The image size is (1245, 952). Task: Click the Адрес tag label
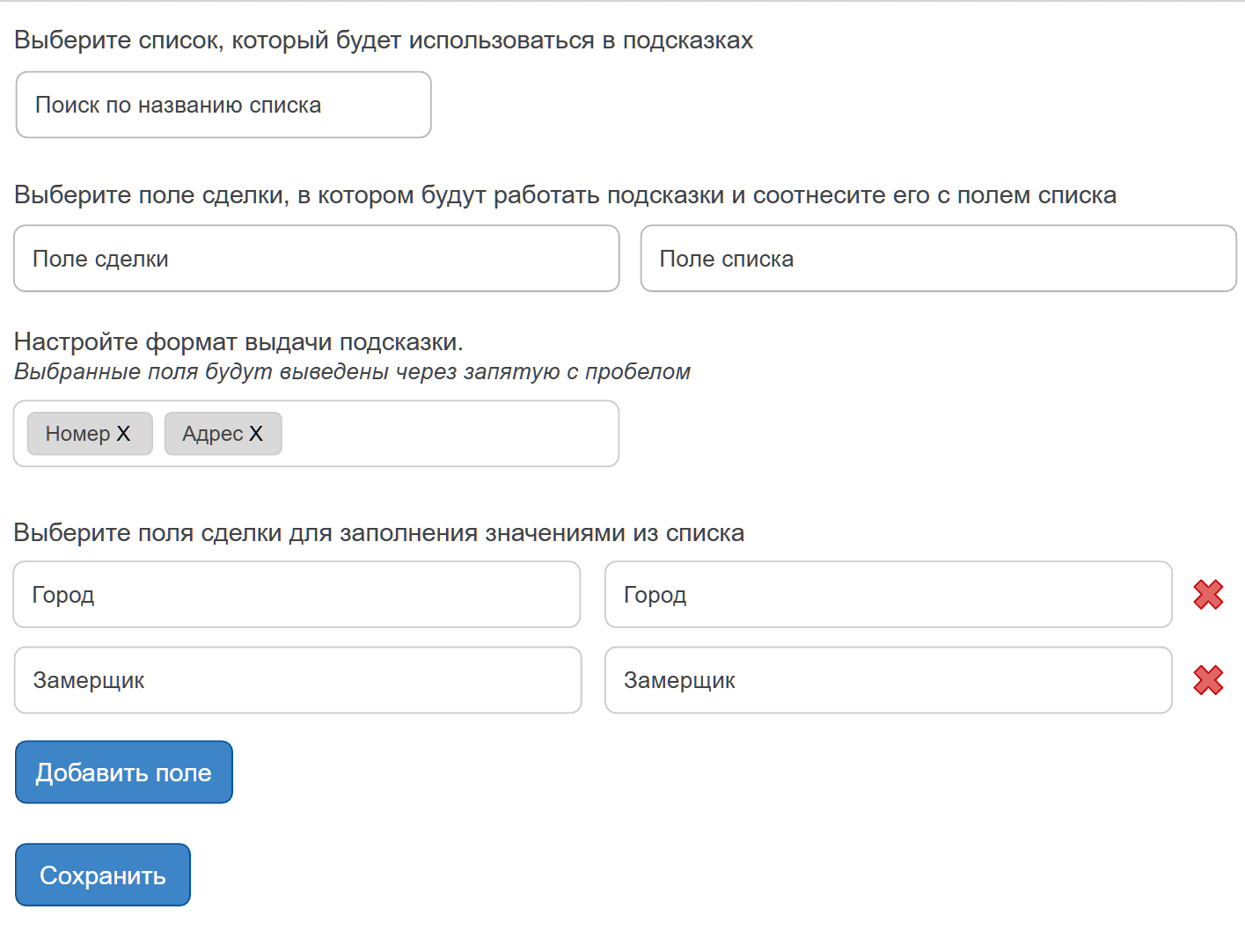pyautogui.click(x=212, y=434)
